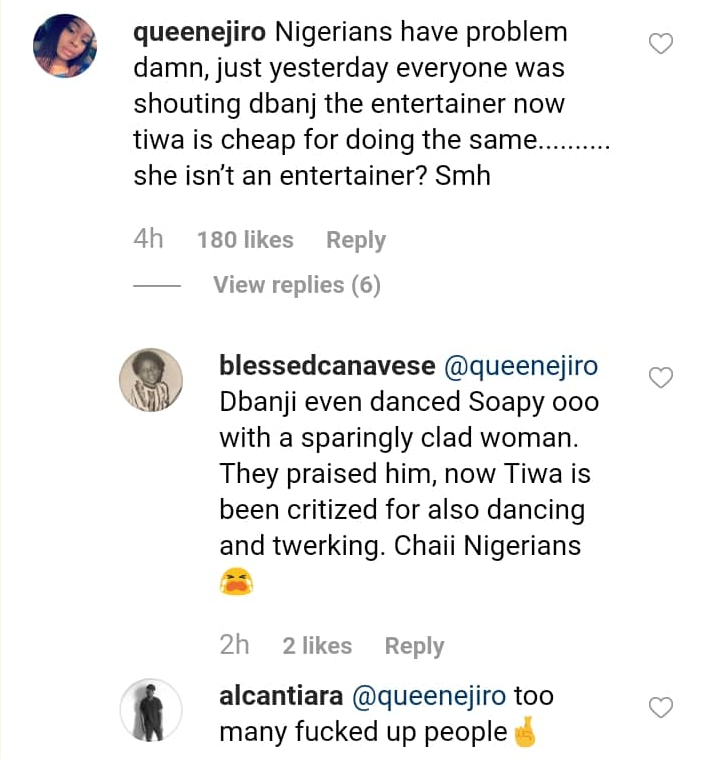Click the crossed fingers emoji in alcantiara's comment
Image resolution: width=721 pixels, height=759 pixels.
tap(524, 733)
